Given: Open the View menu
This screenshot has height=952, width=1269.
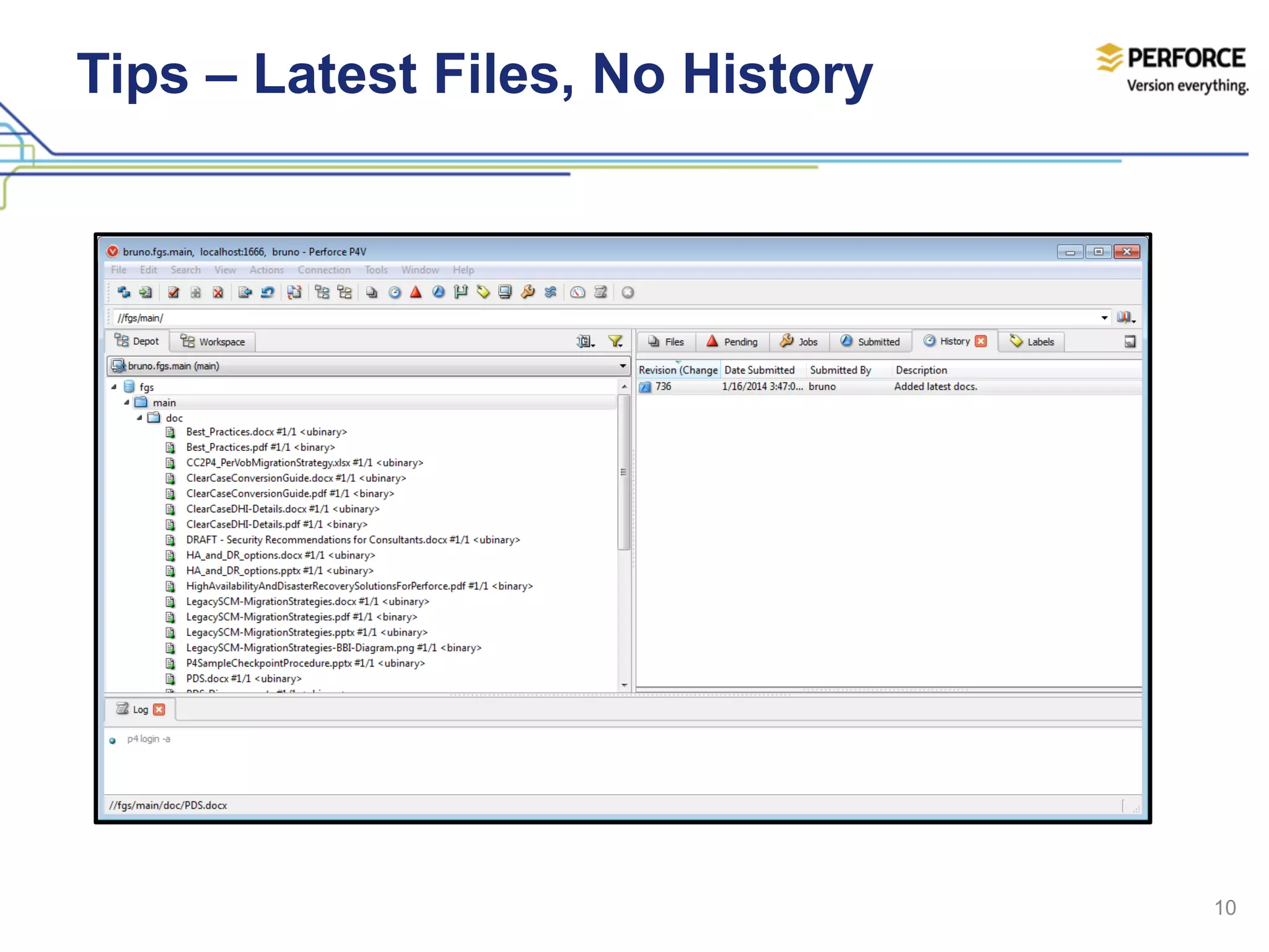Looking at the screenshot, I should 225,270.
